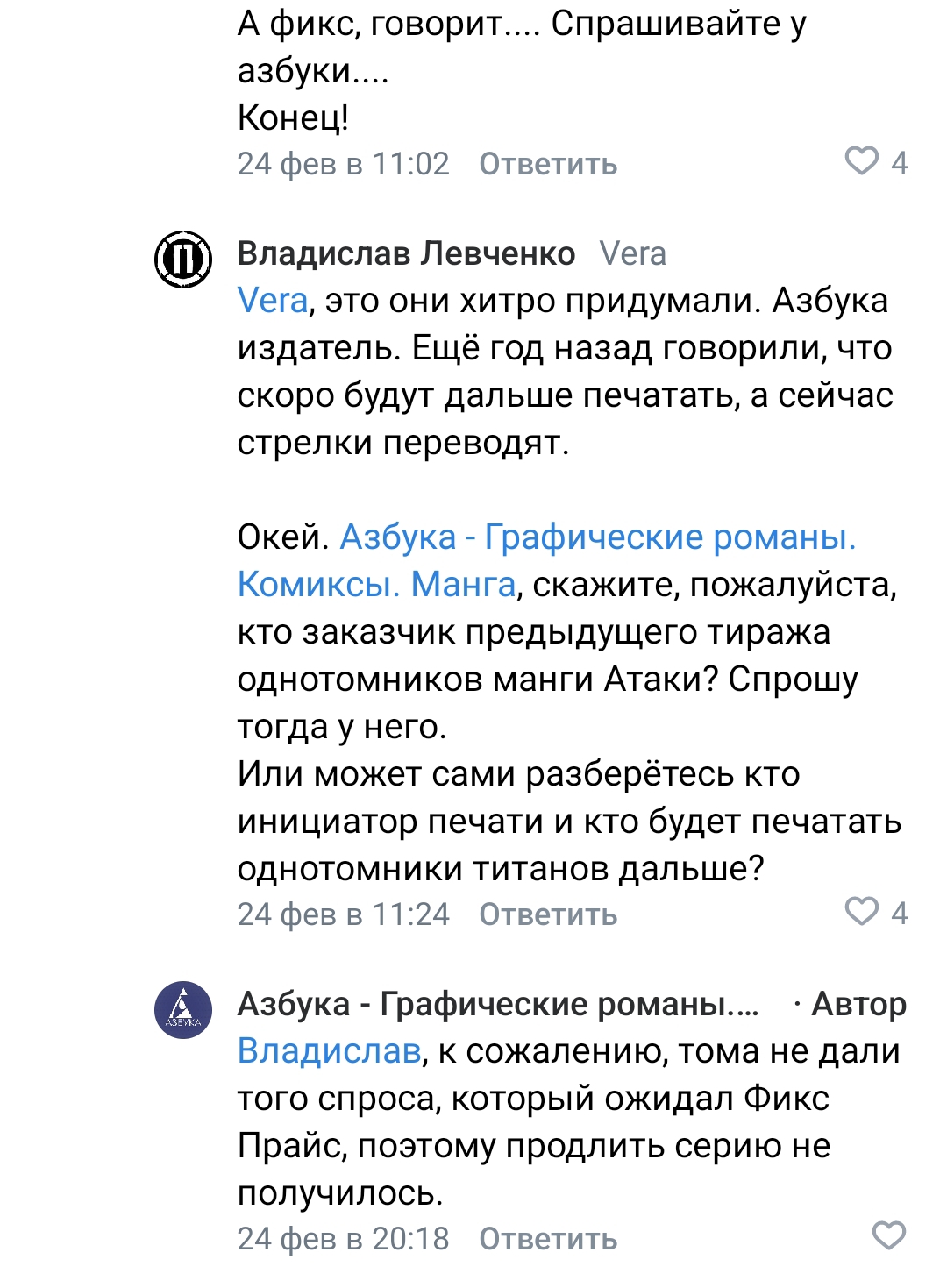
Task: Tap the heart on Азбука's reply
Action: [x=888, y=1236]
